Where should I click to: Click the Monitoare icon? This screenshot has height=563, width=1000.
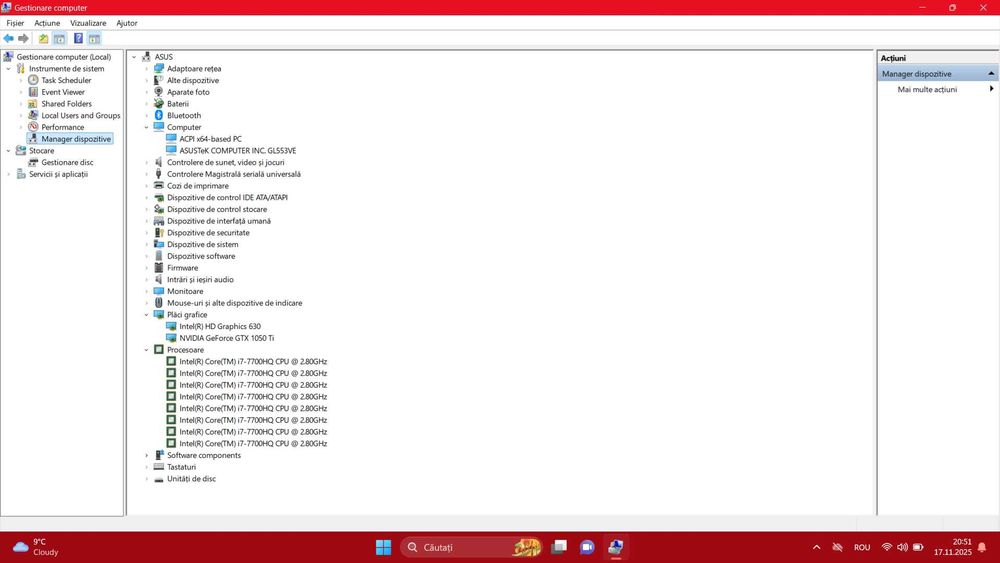159,291
